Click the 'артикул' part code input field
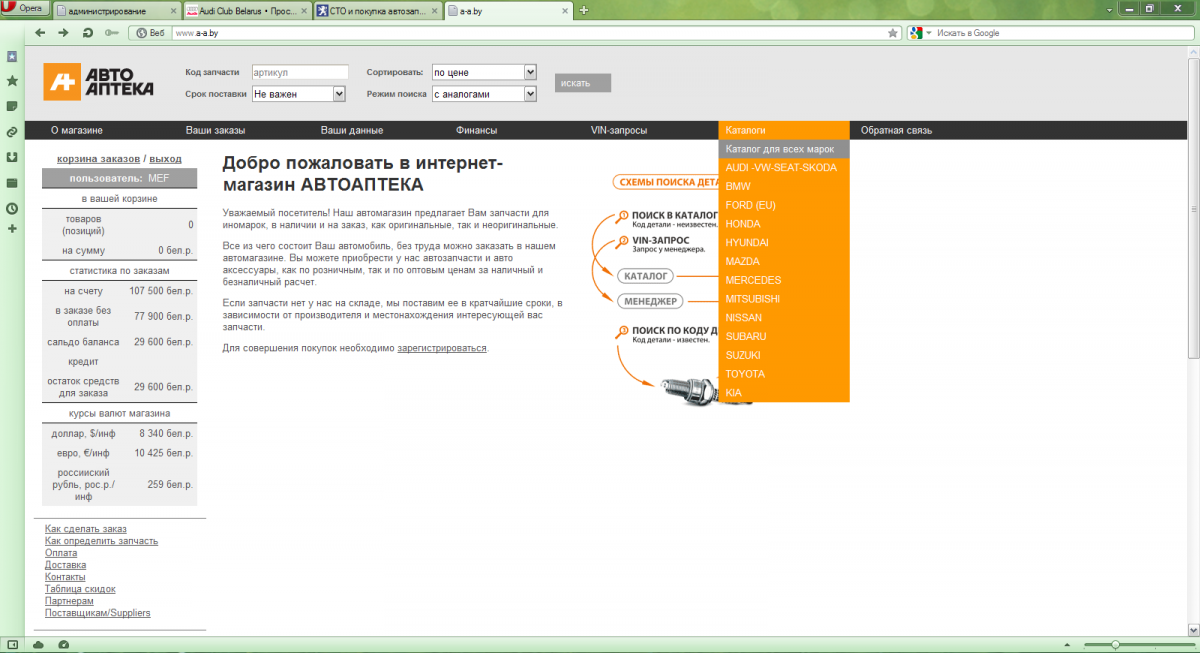Screen dimensions: 1200x653 (x=299, y=72)
